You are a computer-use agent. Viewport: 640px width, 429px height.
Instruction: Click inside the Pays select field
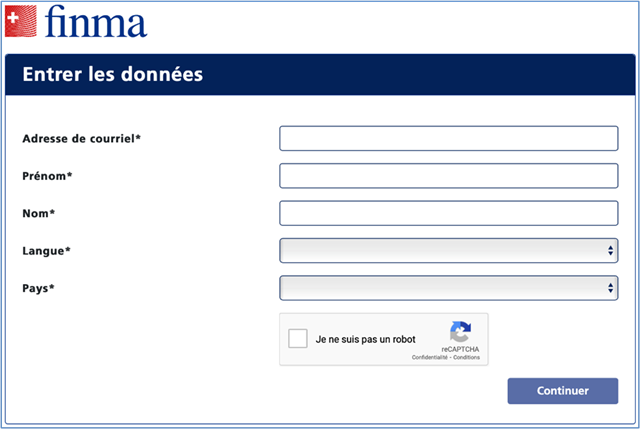point(440,289)
